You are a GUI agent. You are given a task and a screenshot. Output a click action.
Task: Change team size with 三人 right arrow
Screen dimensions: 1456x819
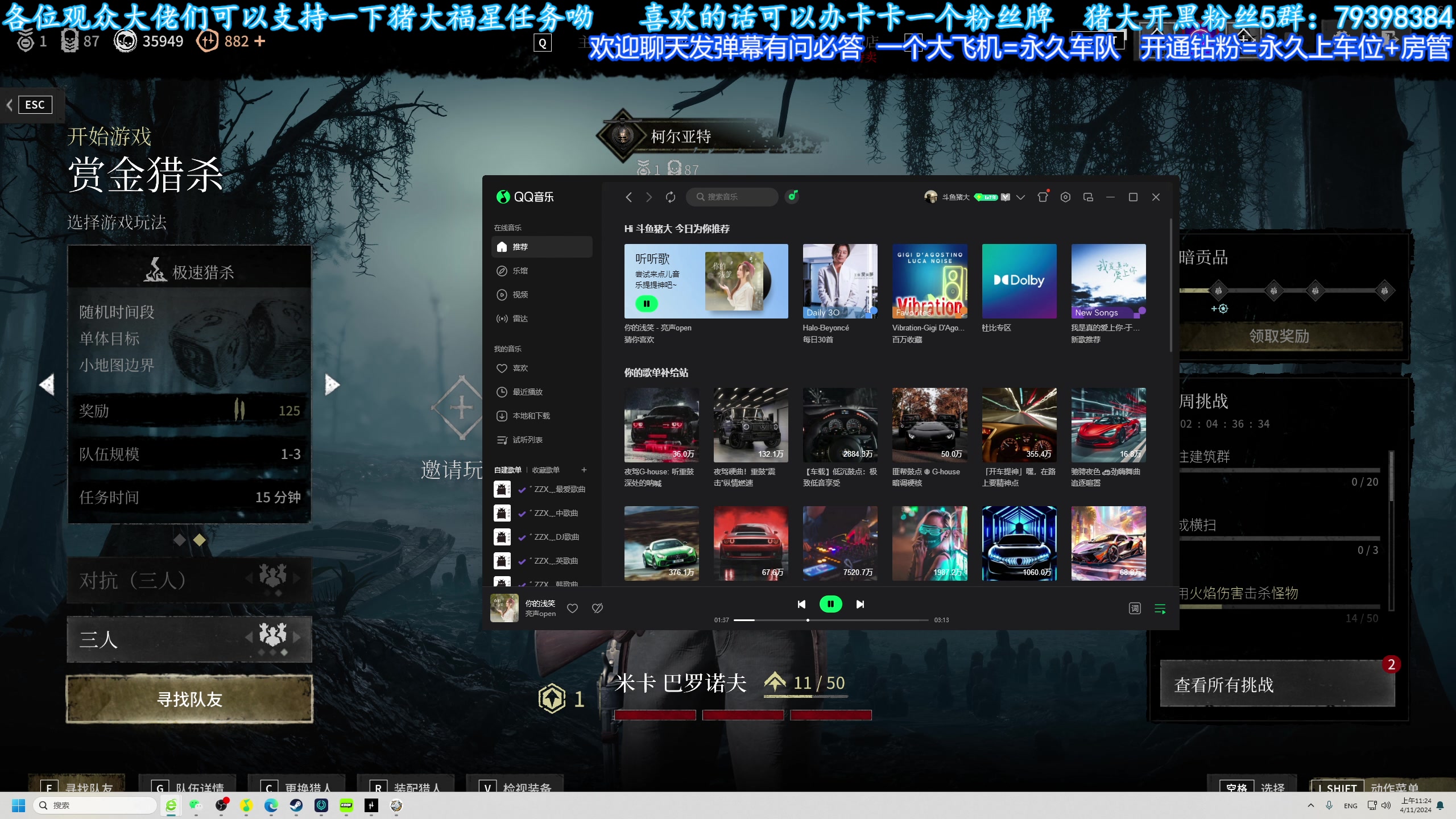point(296,638)
